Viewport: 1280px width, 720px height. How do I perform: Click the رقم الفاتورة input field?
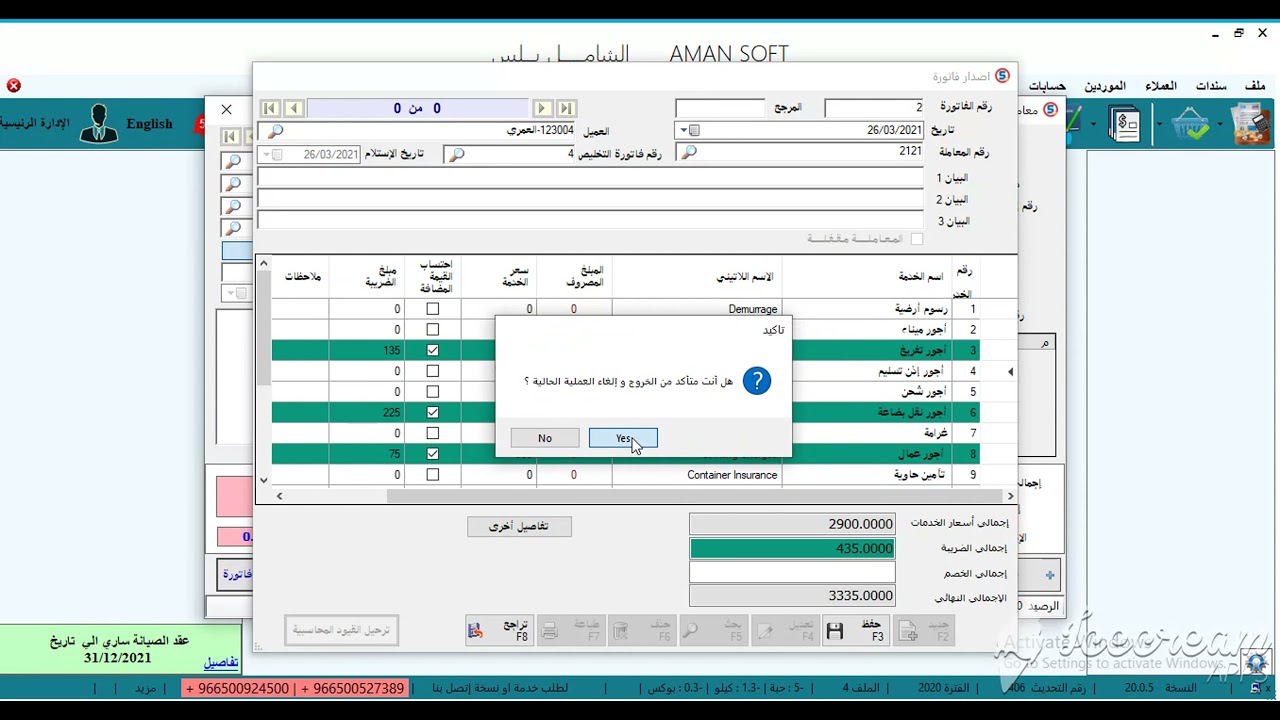[x=873, y=107]
